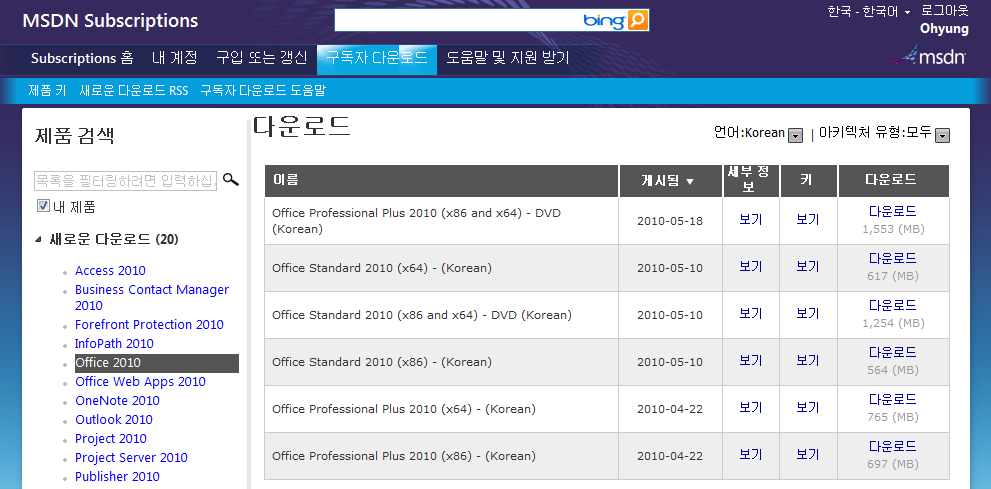Viewport: 991px width, 489px height.
Task: Select the 구독자 다운로드 tab
Action: [x=377, y=59]
